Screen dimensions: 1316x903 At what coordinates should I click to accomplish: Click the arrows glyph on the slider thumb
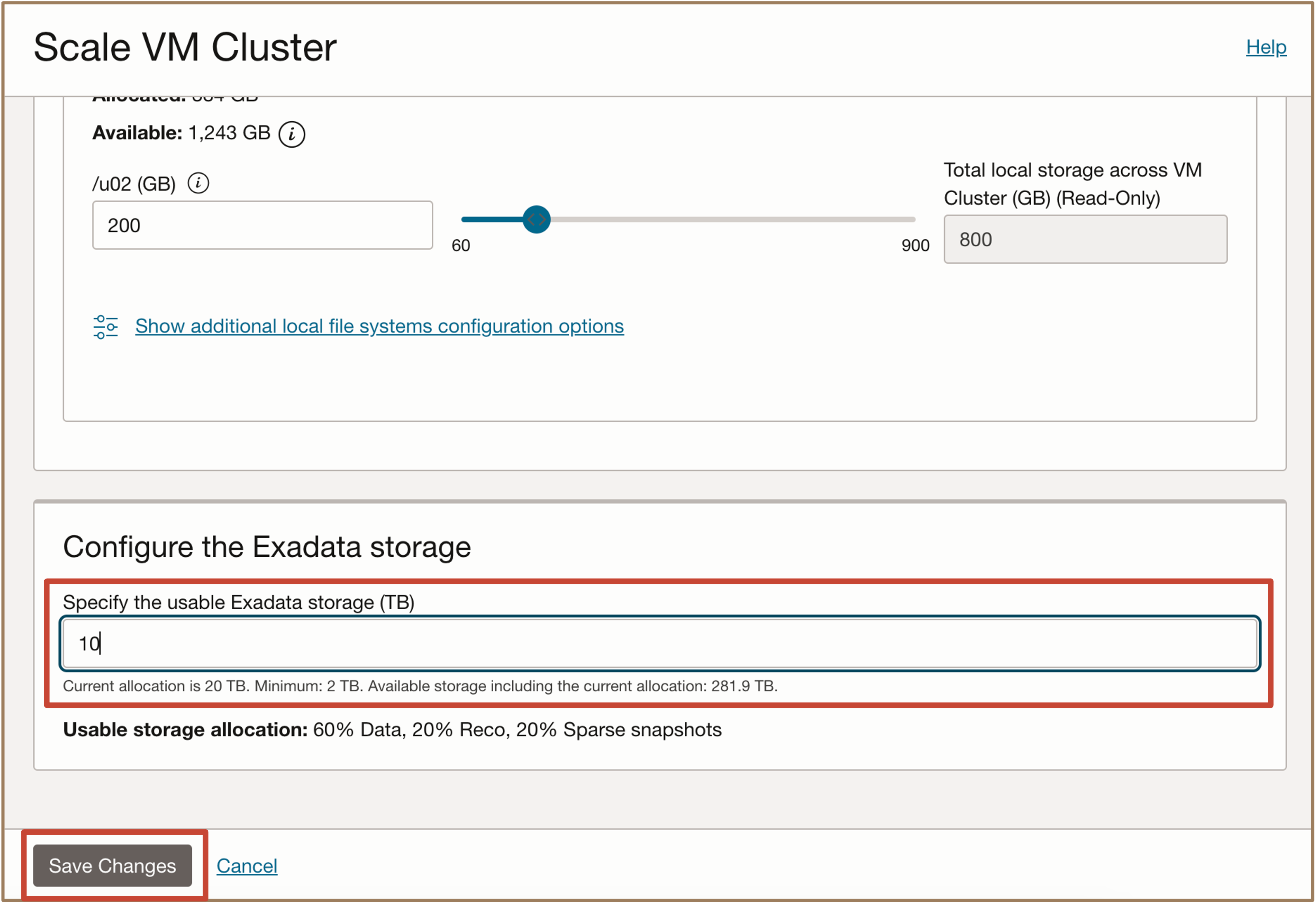point(536,220)
